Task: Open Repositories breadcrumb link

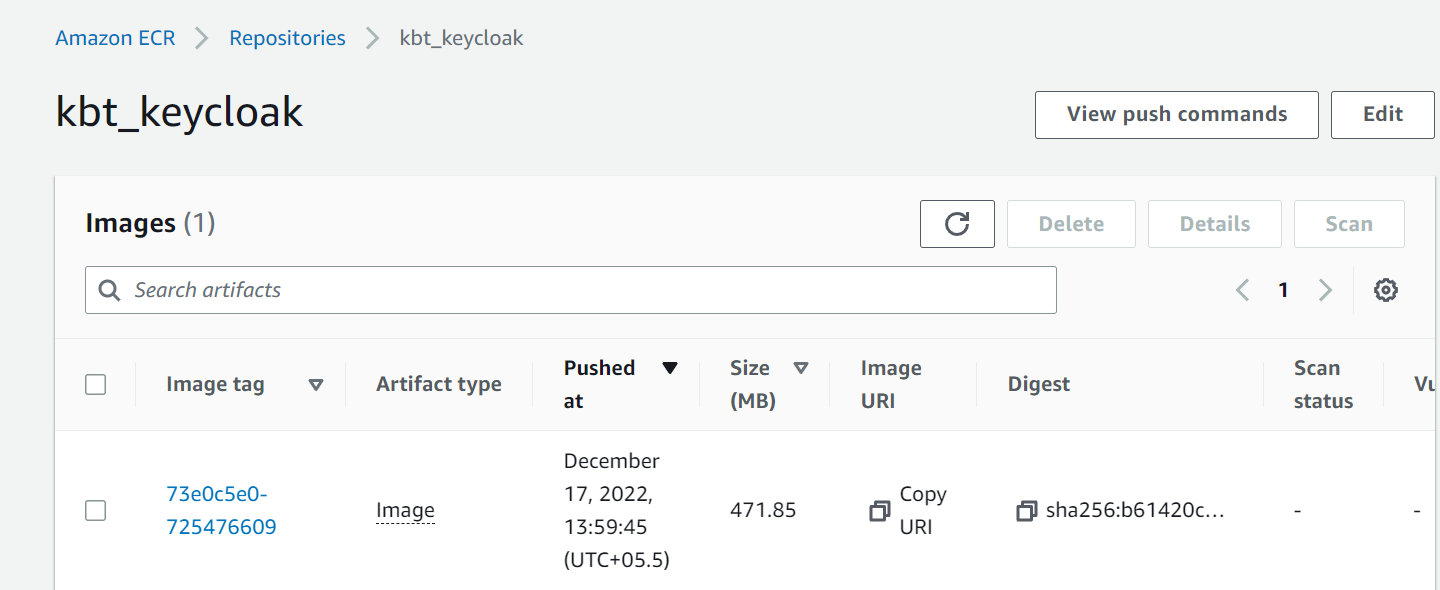Action: tap(287, 38)
